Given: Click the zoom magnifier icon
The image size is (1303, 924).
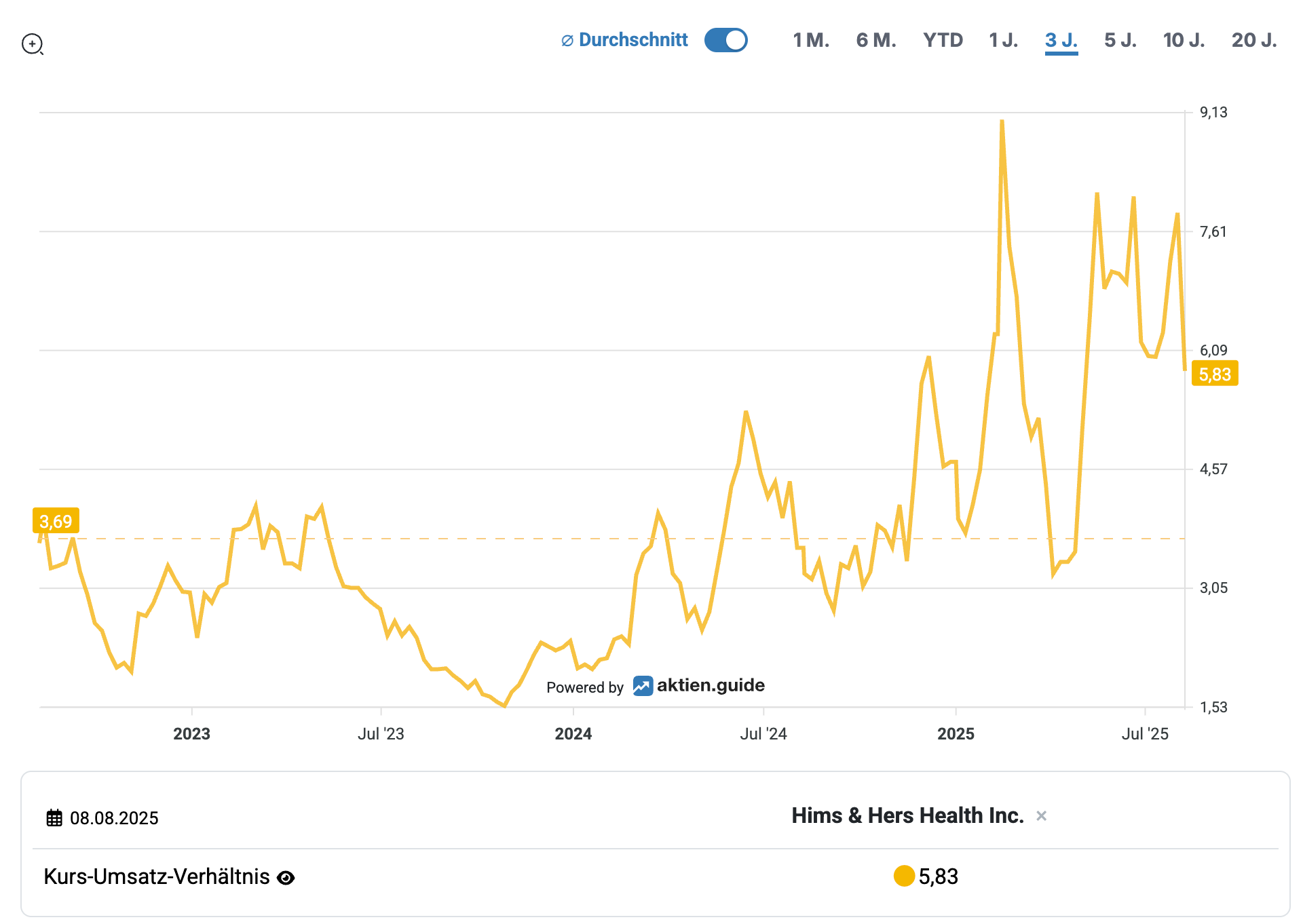Looking at the screenshot, I should tap(32, 44).
